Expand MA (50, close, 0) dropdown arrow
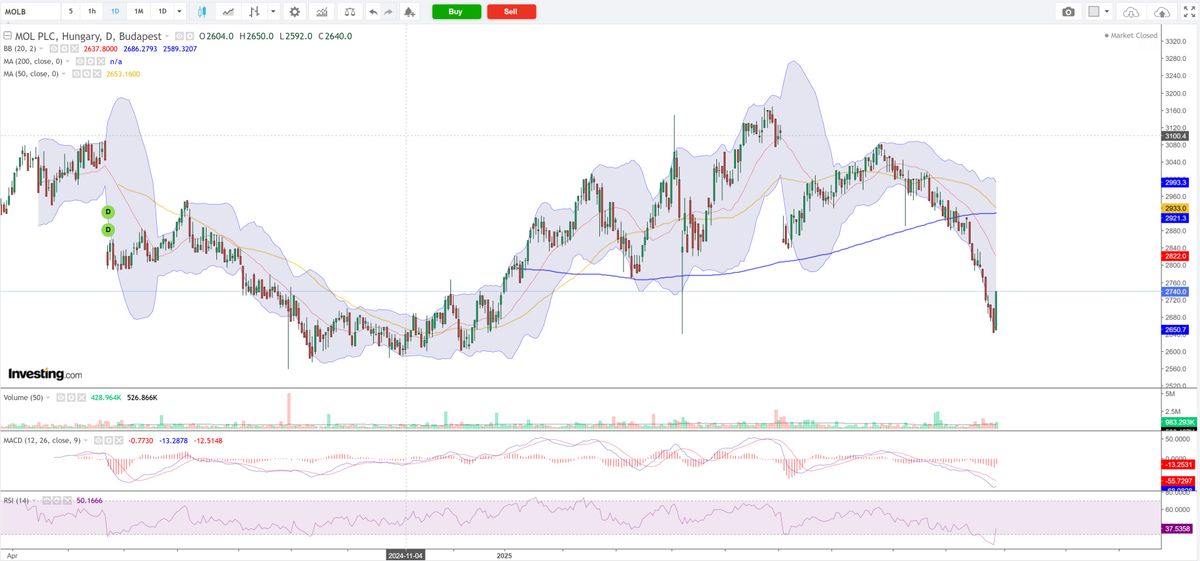 [x=64, y=74]
